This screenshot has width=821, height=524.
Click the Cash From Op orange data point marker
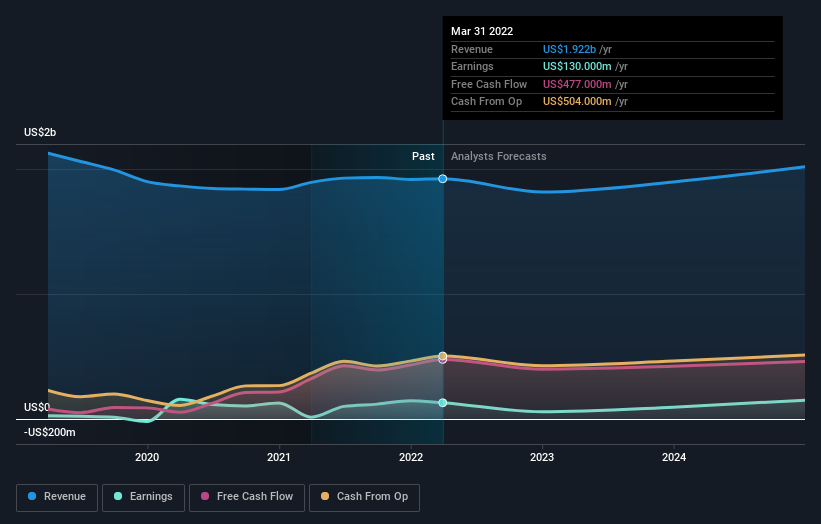(x=443, y=355)
